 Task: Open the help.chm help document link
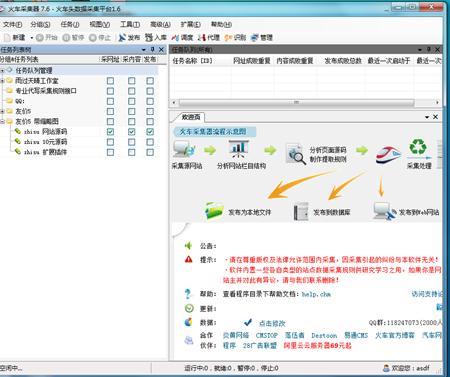316,294
